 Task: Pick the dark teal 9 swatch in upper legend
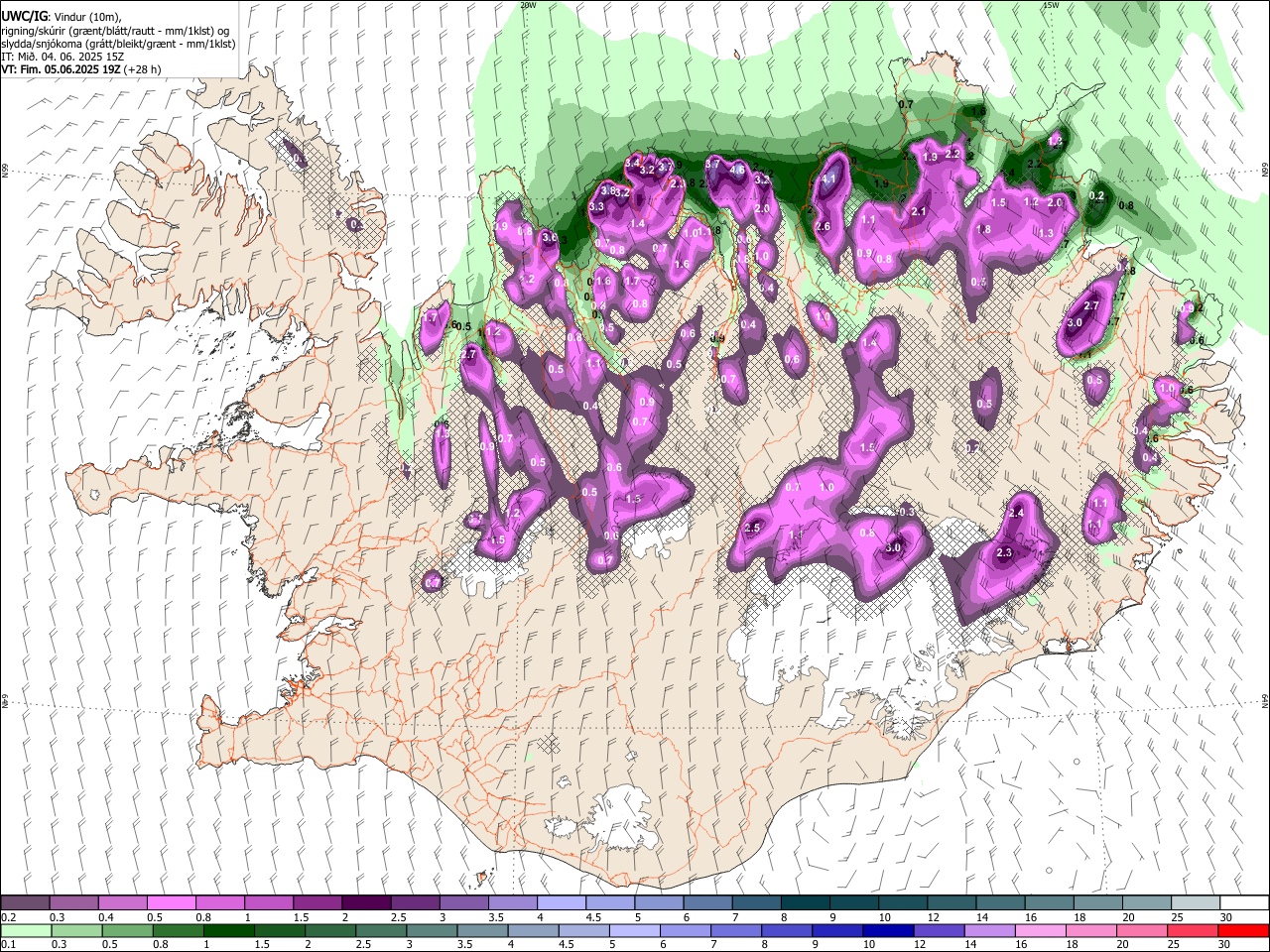click(x=854, y=903)
